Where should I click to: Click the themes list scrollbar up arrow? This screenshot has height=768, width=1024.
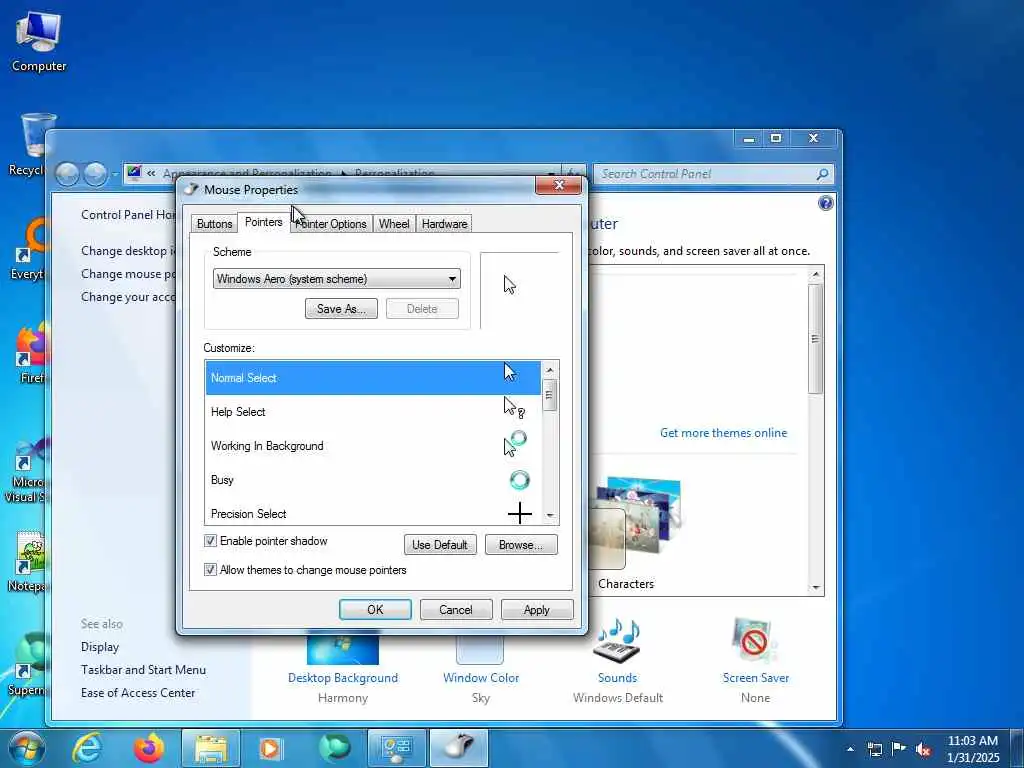[816, 274]
